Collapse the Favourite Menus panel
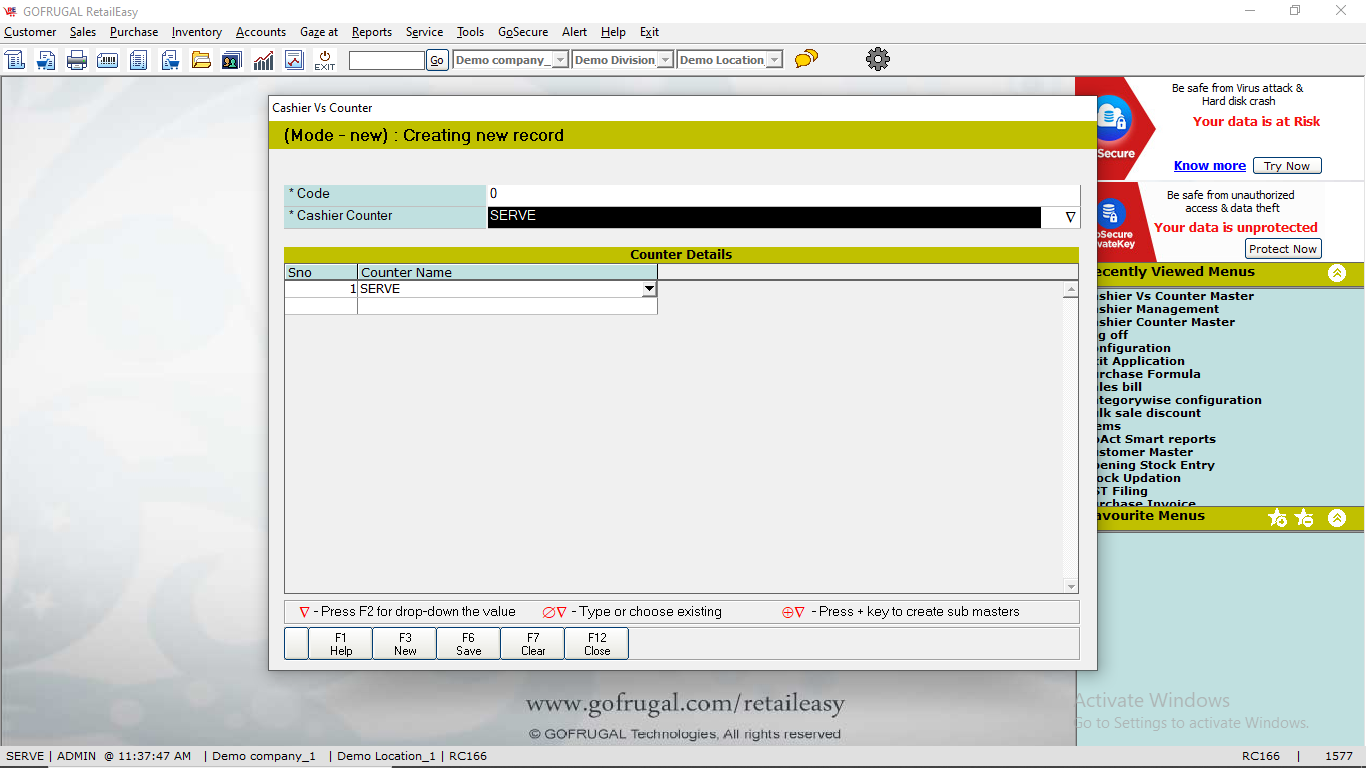The width and height of the screenshot is (1366, 768). click(x=1337, y=518)
